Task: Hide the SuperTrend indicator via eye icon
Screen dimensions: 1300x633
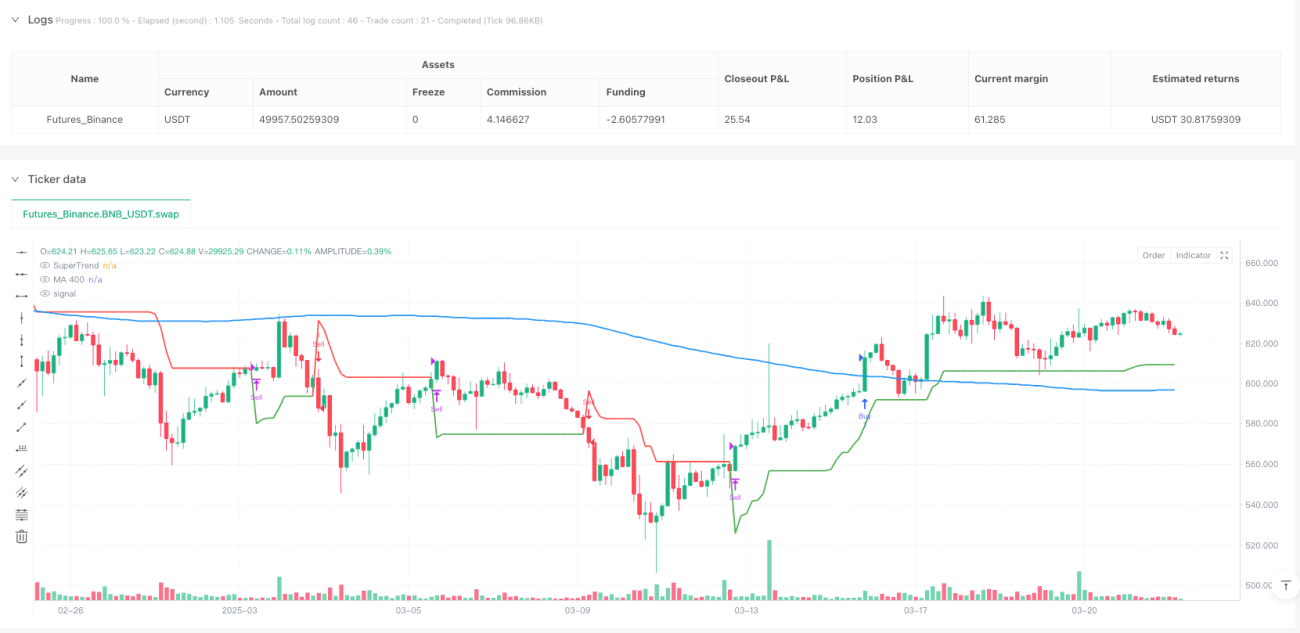Action: tap(44, 265)
